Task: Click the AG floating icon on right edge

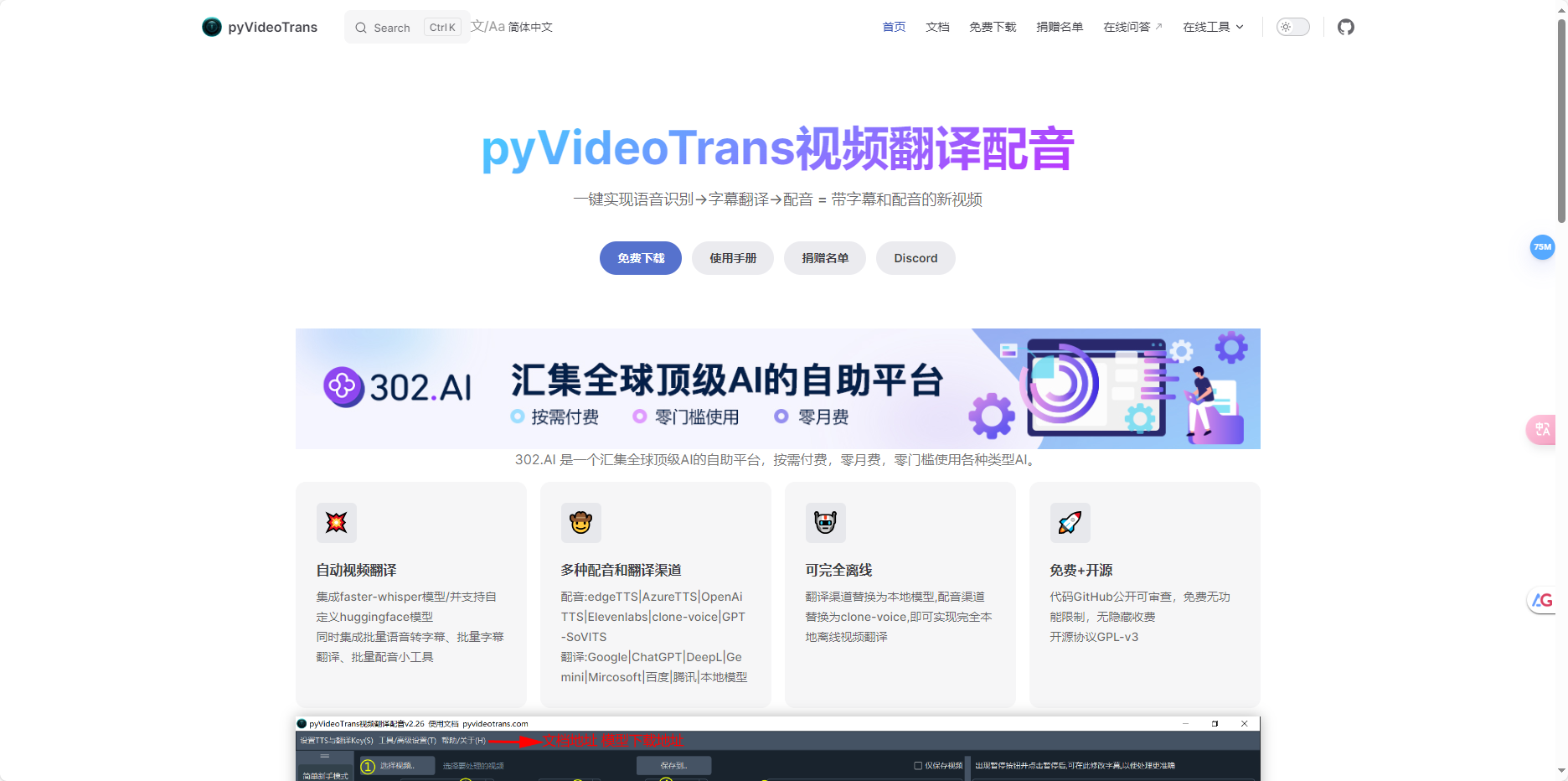Action: (1544, 601)
